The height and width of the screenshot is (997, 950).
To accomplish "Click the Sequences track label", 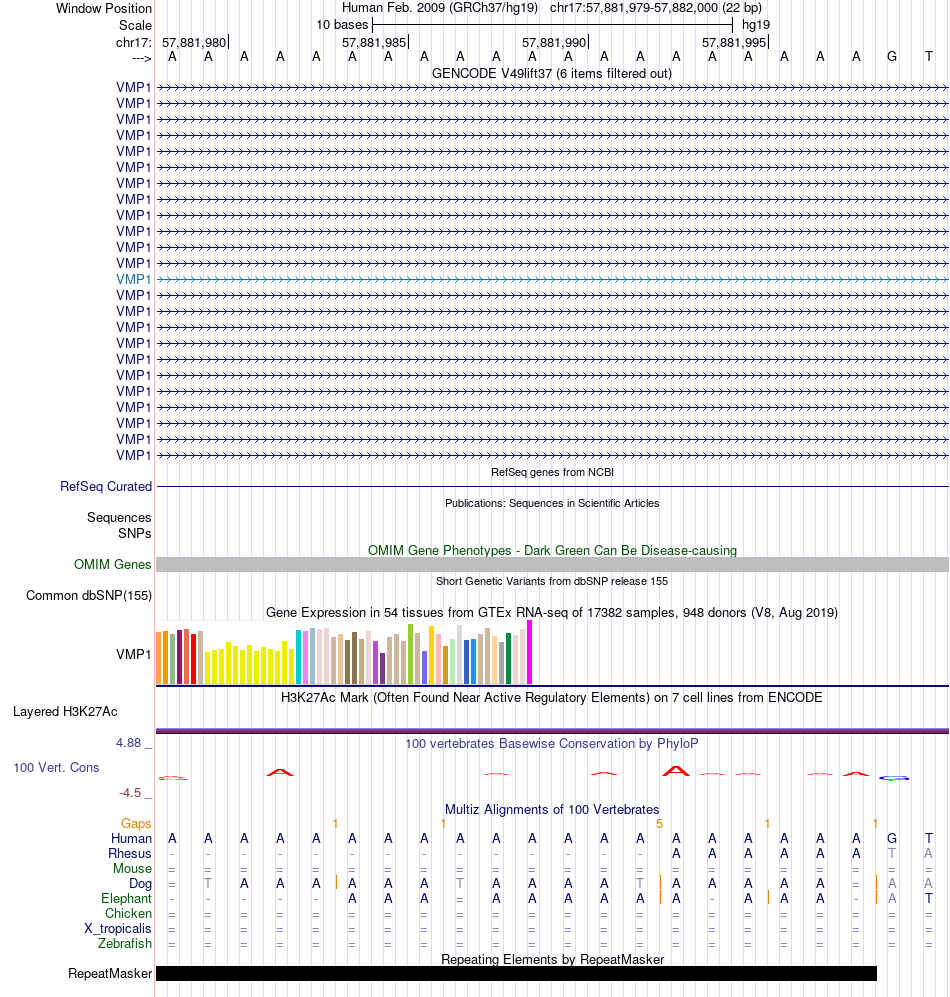I will pos(119,518).
